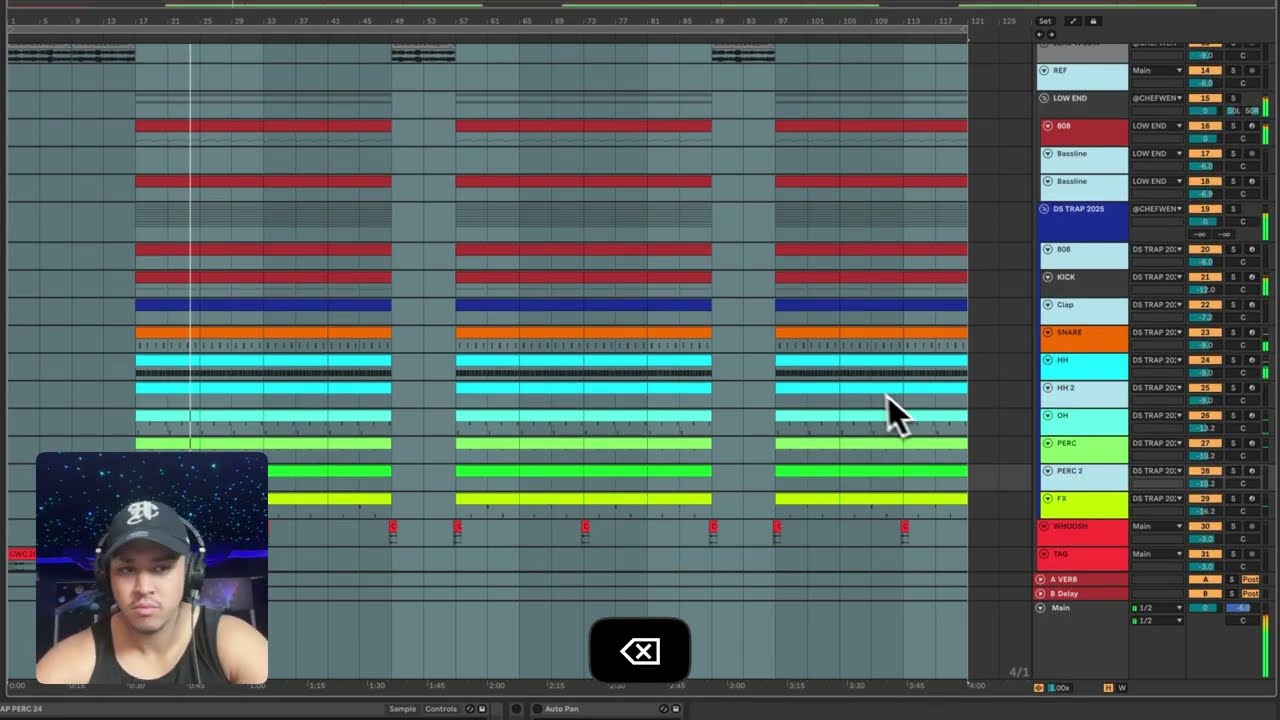Toggle follow arrangement arrows icon beside Set

click(1073, 21)
